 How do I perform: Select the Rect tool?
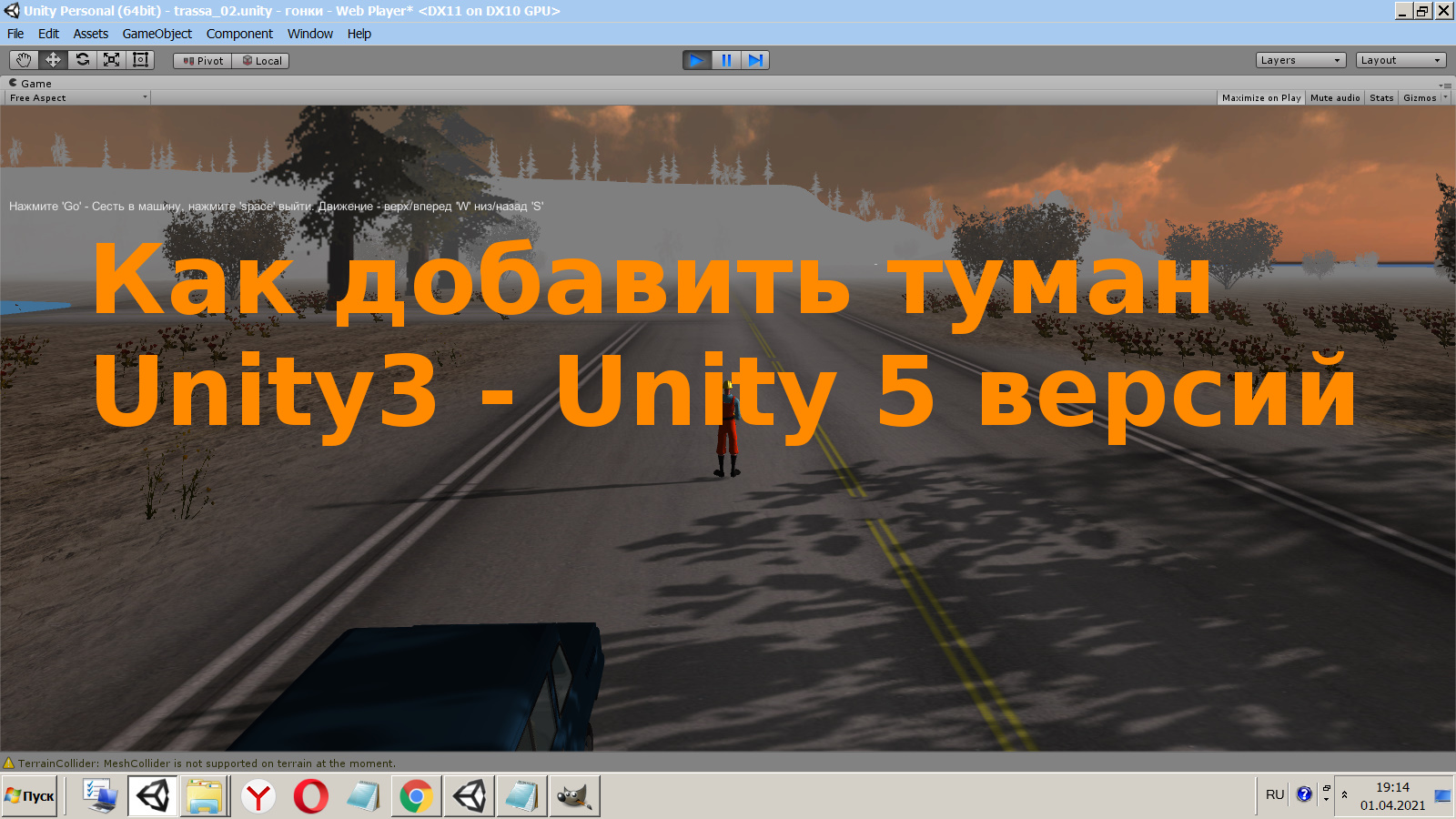tap(139, 60)
